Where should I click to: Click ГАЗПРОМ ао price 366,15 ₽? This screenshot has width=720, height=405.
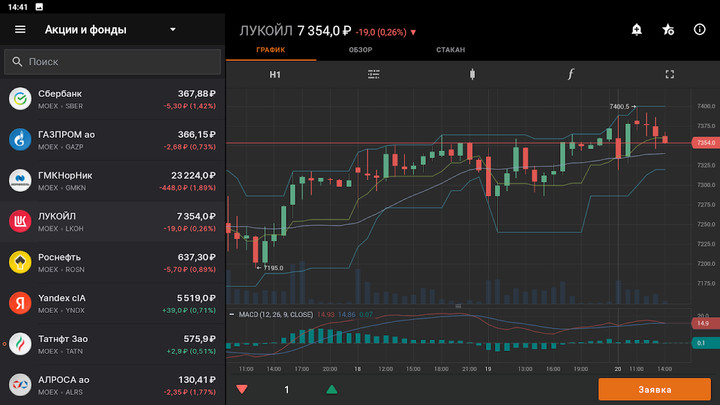pyautogui.click(x=197, y=135)
